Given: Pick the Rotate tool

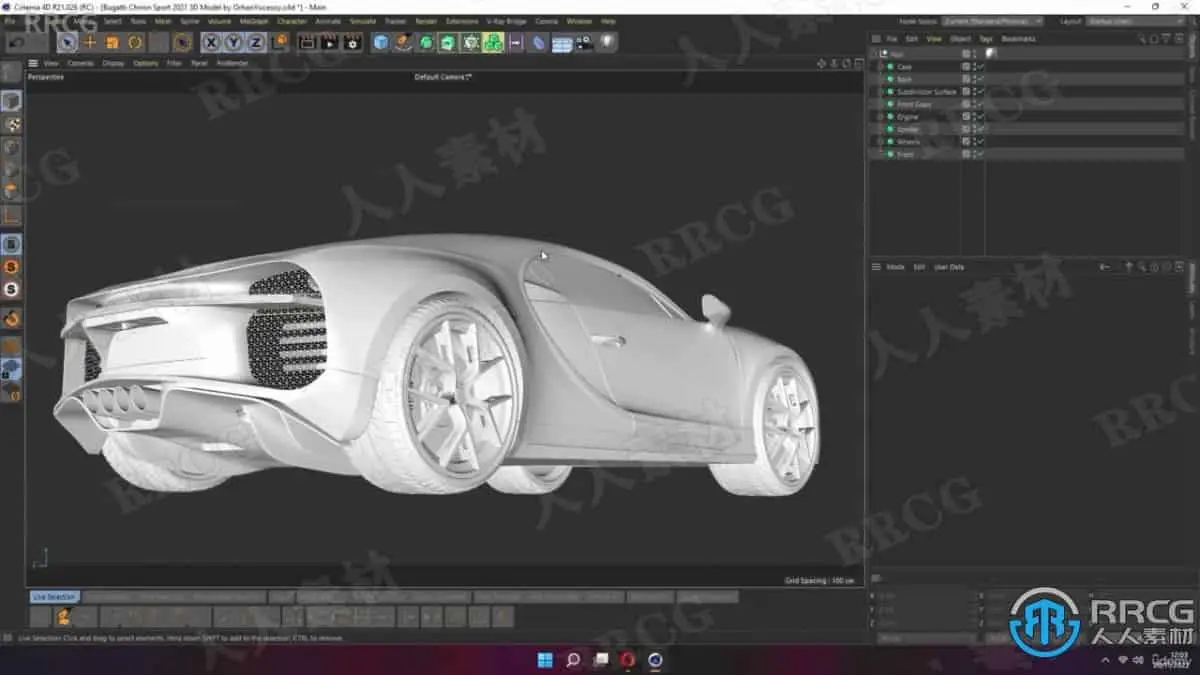Looking at the screenshot, I should pos(135,42).
